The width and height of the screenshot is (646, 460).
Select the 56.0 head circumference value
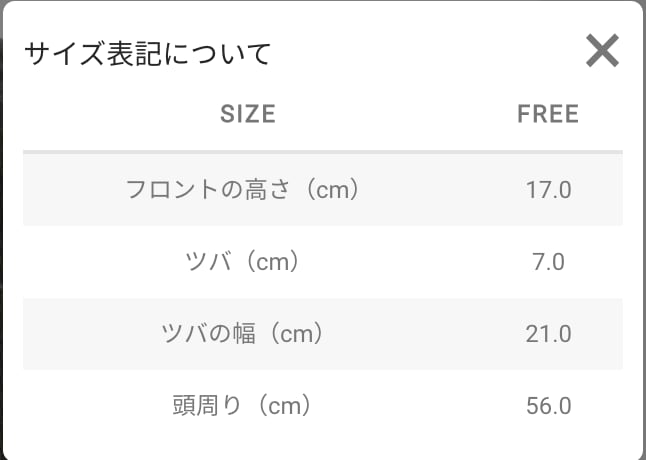[548, 406]
